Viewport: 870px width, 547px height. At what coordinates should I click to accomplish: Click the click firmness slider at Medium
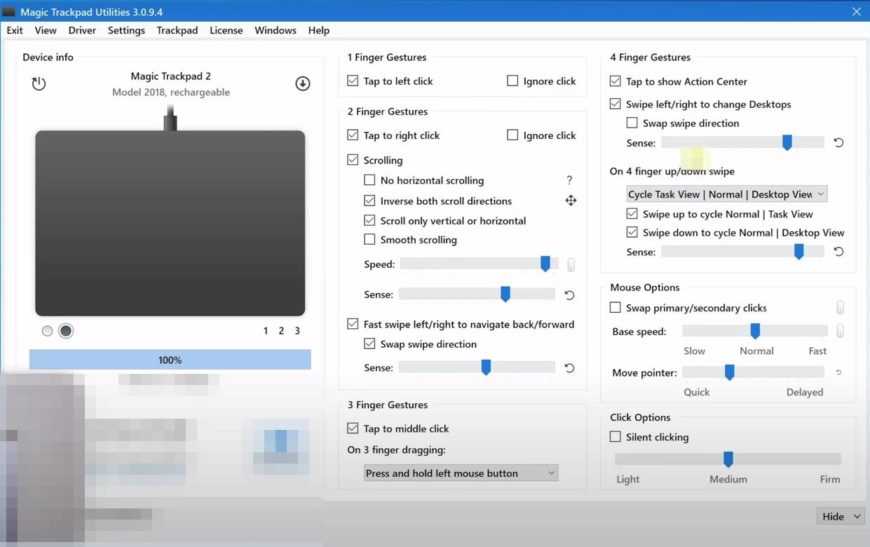click(728, 459)
